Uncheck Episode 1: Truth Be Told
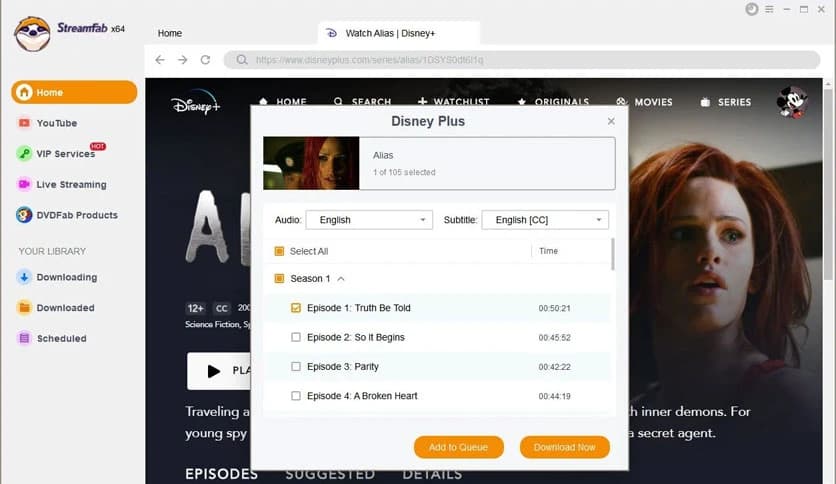 pos(296,308)
